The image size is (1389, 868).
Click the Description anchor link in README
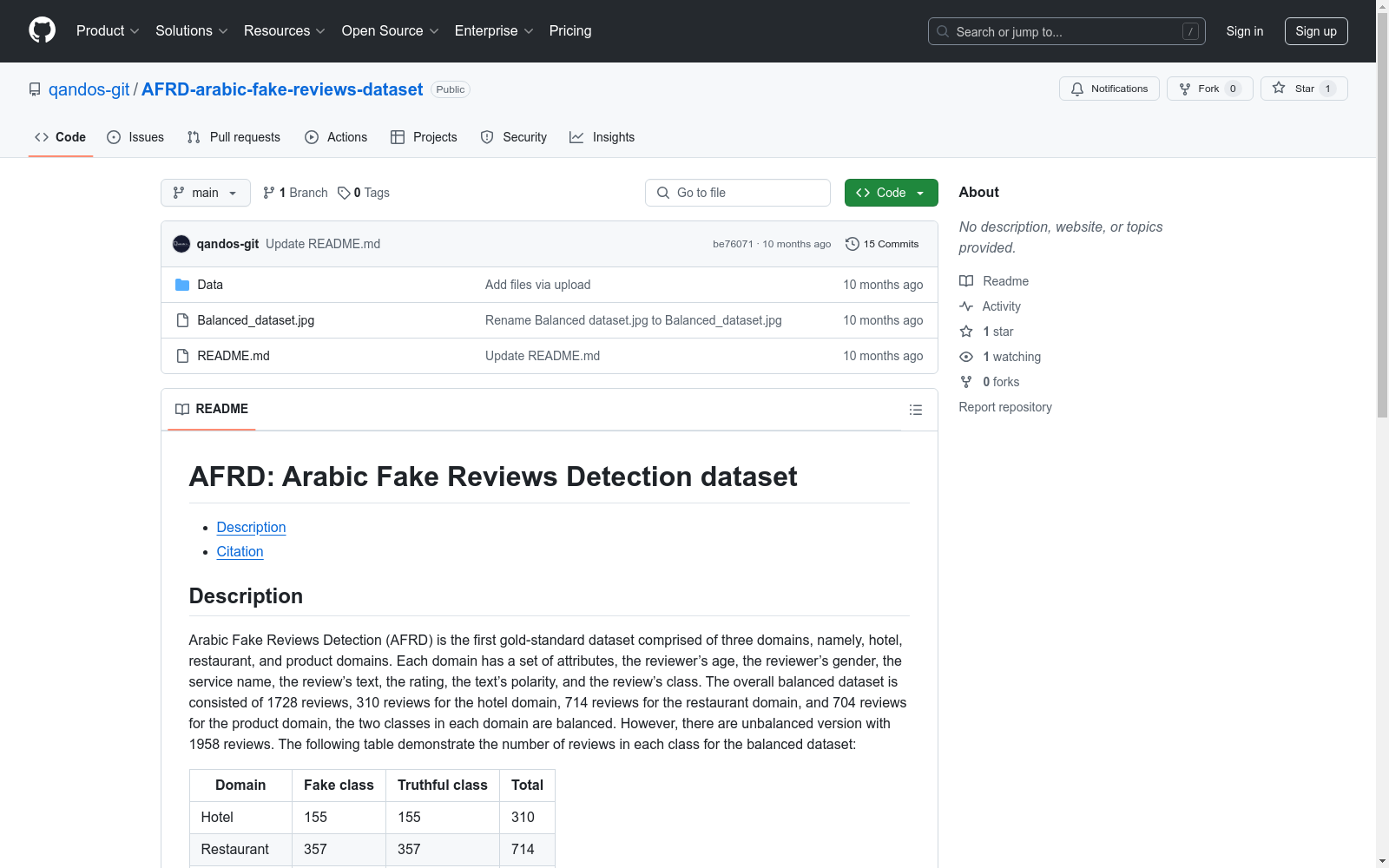(251, 528)
